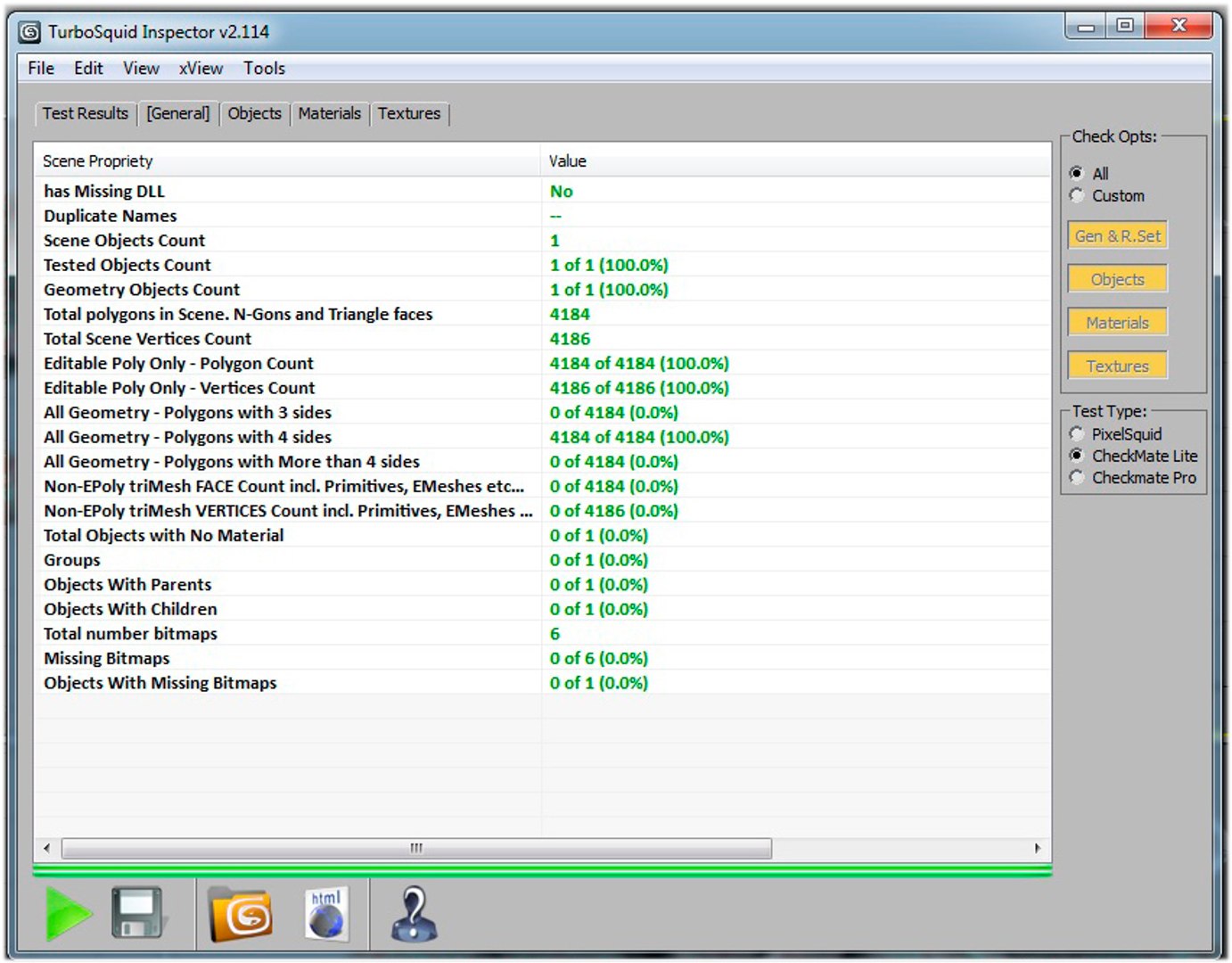Choose PixelSquid test type
This screenshot has height=963, width=1232.
pos(1078,434)
